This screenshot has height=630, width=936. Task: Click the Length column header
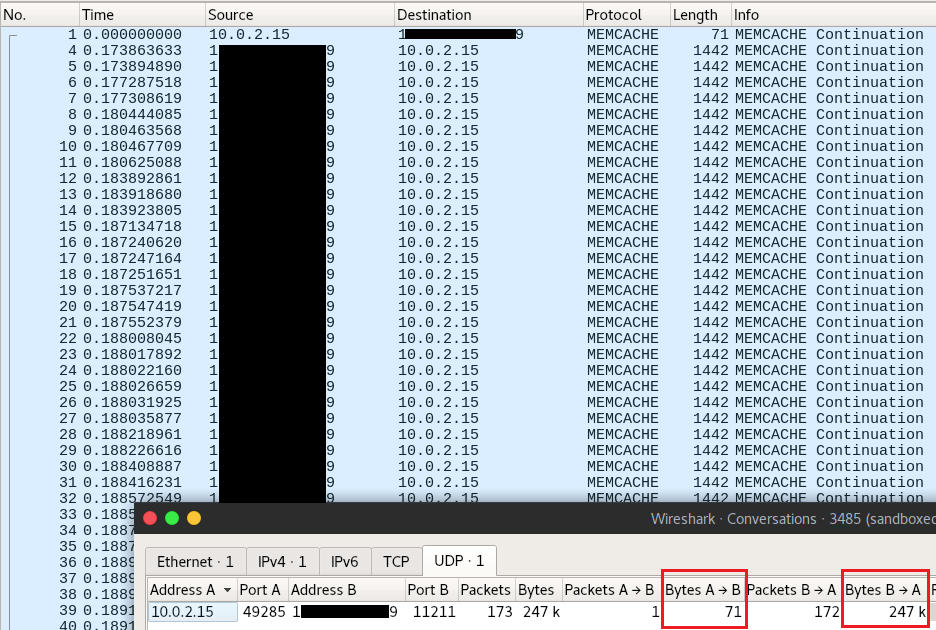pos(701,15)
